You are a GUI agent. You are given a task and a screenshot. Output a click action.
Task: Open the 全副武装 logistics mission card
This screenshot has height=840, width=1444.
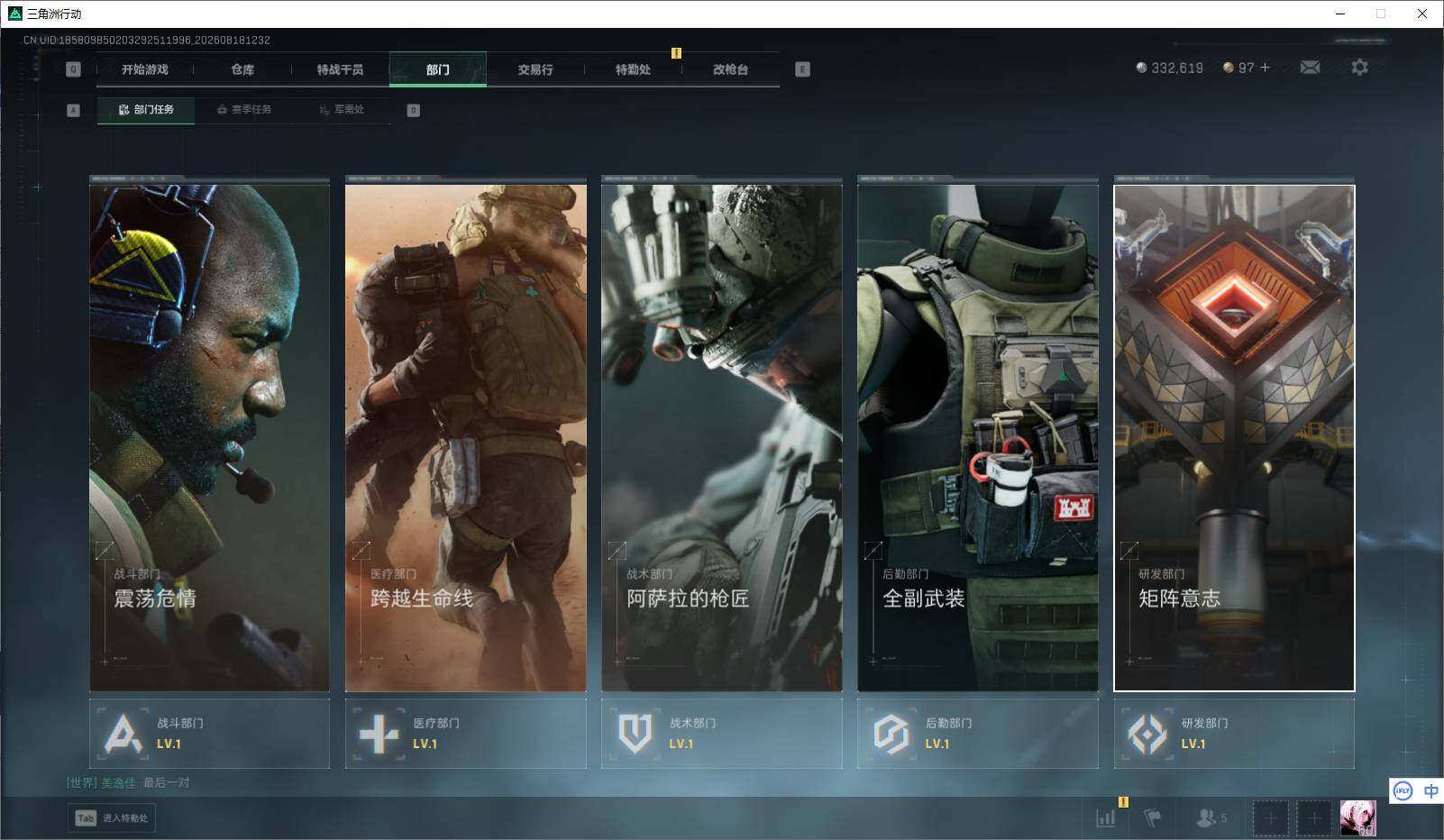coord(978,438)
